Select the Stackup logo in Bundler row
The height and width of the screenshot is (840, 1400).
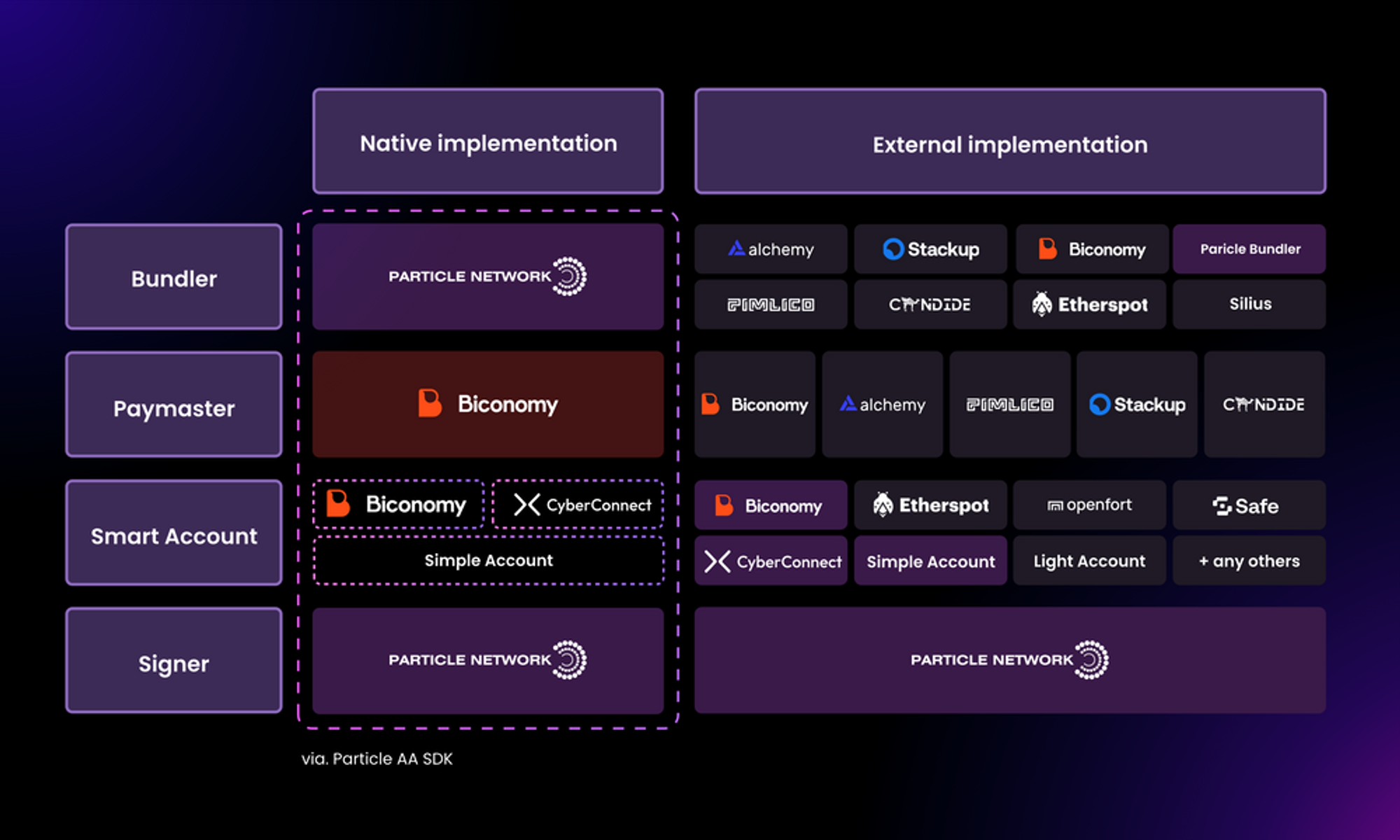click(930, 249)
